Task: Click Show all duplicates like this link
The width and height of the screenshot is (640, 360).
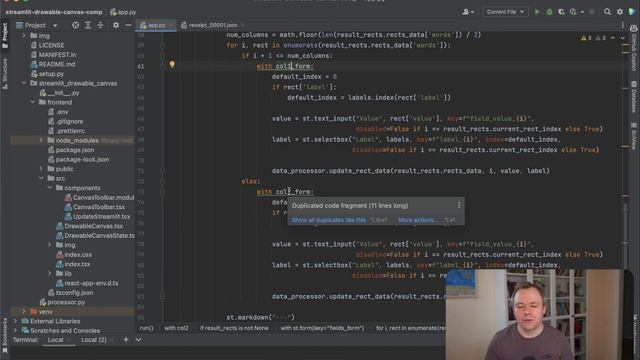Action: [329, 220]
